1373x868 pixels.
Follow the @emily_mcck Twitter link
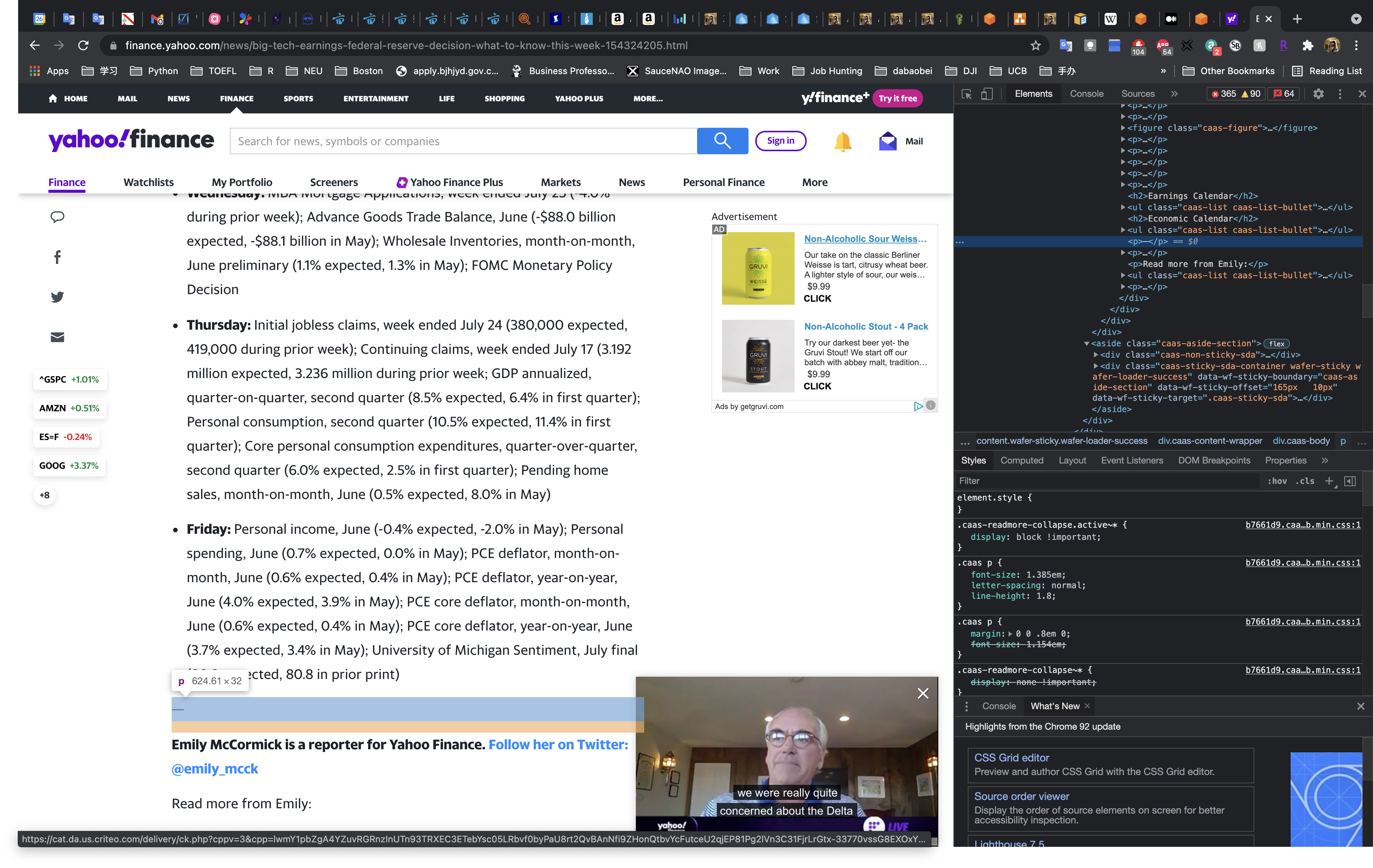click(x=215, y=769)
